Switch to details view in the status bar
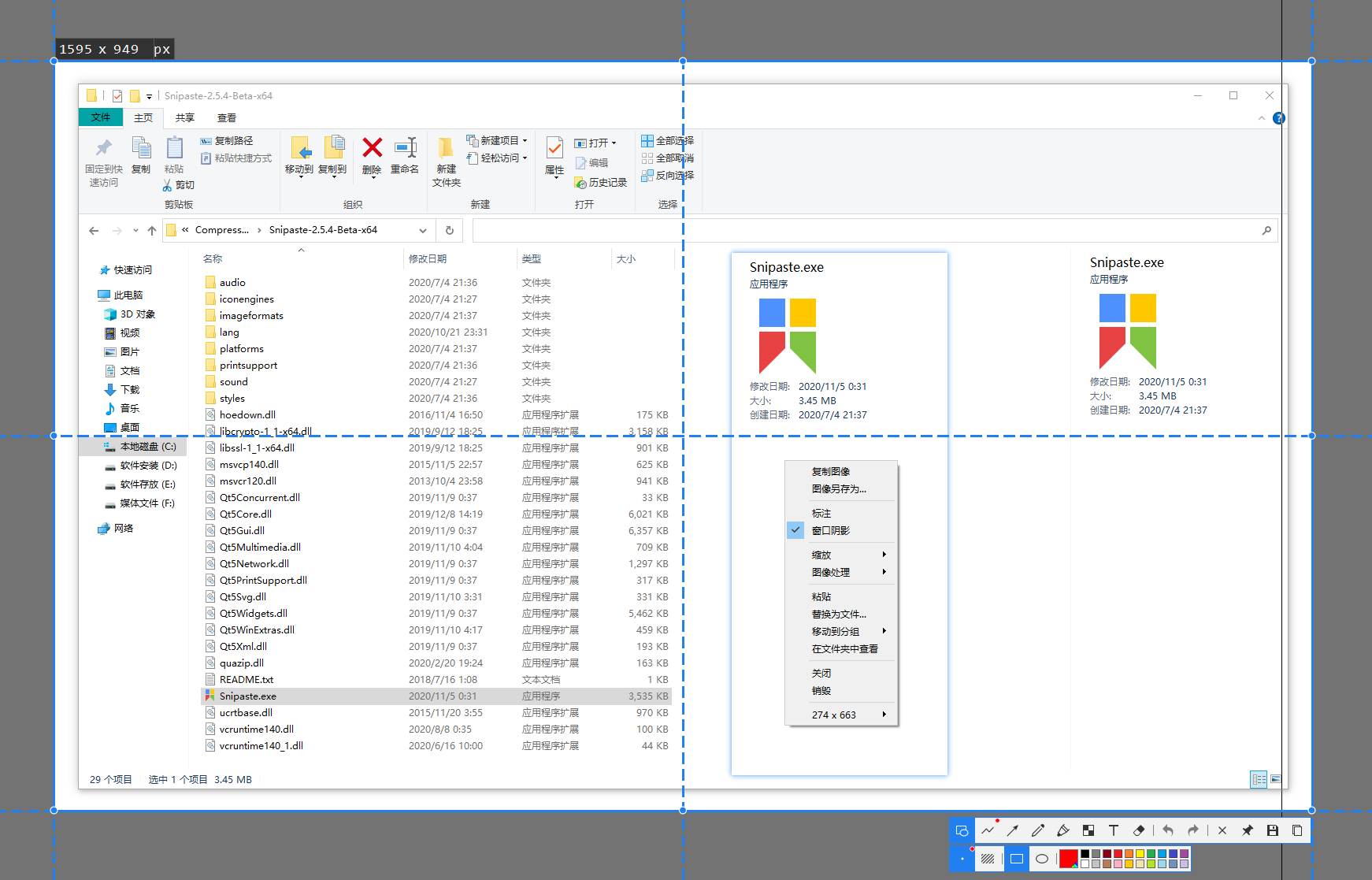The image size is (1372, 880). 1259,779
